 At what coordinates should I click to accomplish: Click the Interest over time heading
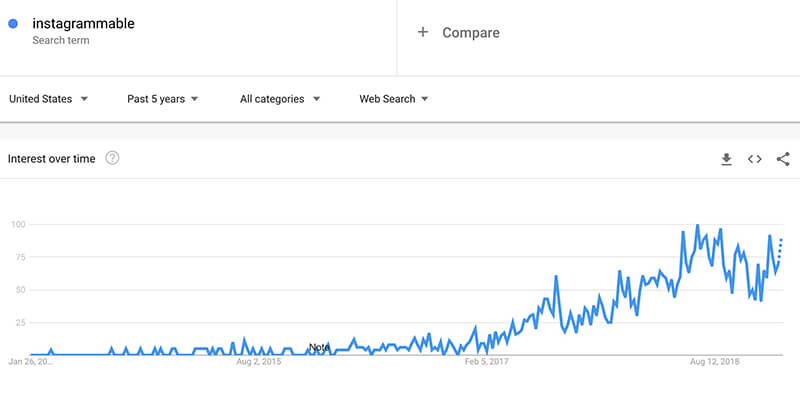[x=52, y=159]
